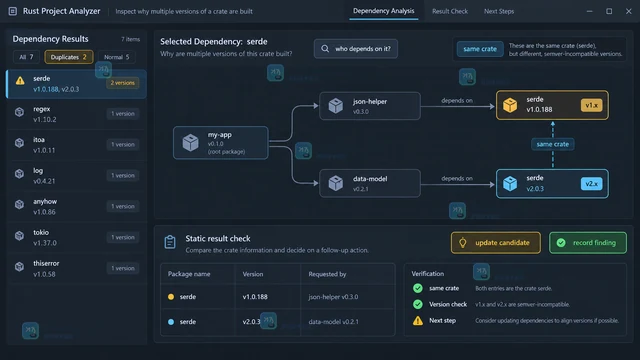Select the anyhow v1.0.86 list entry
This screenshot has height=360, width=640.
pos(76,207)
